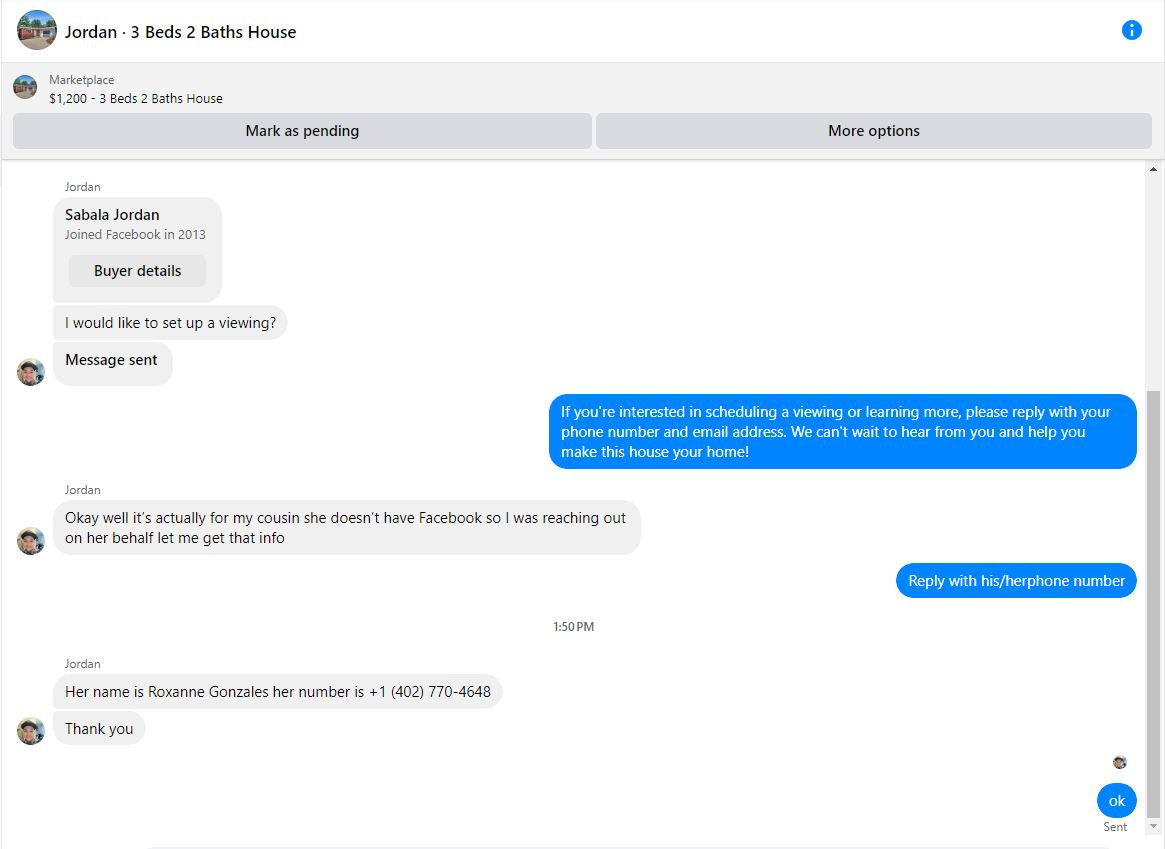Click Jordan's avatar beside cousin message
The image size is (1165, 849).
pyautogui.click(x=31, y=541)
